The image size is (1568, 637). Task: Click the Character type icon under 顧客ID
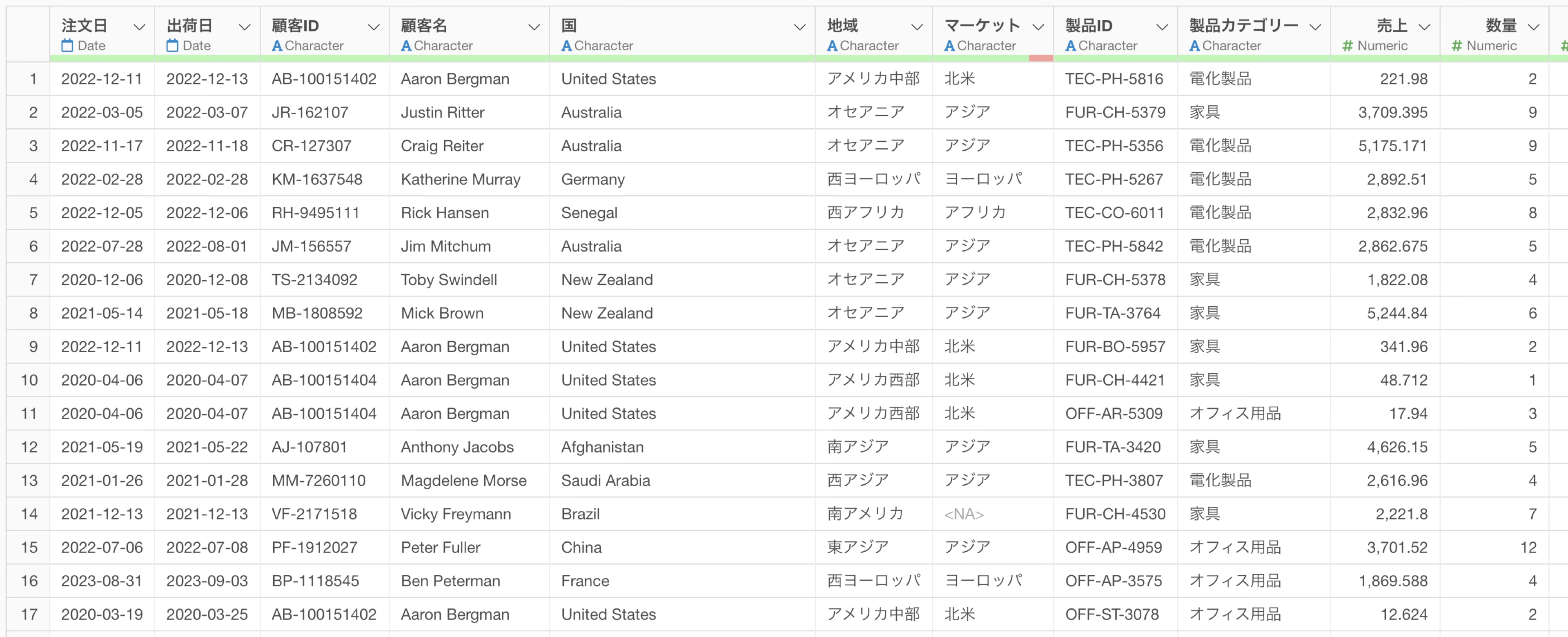(277, 46)
